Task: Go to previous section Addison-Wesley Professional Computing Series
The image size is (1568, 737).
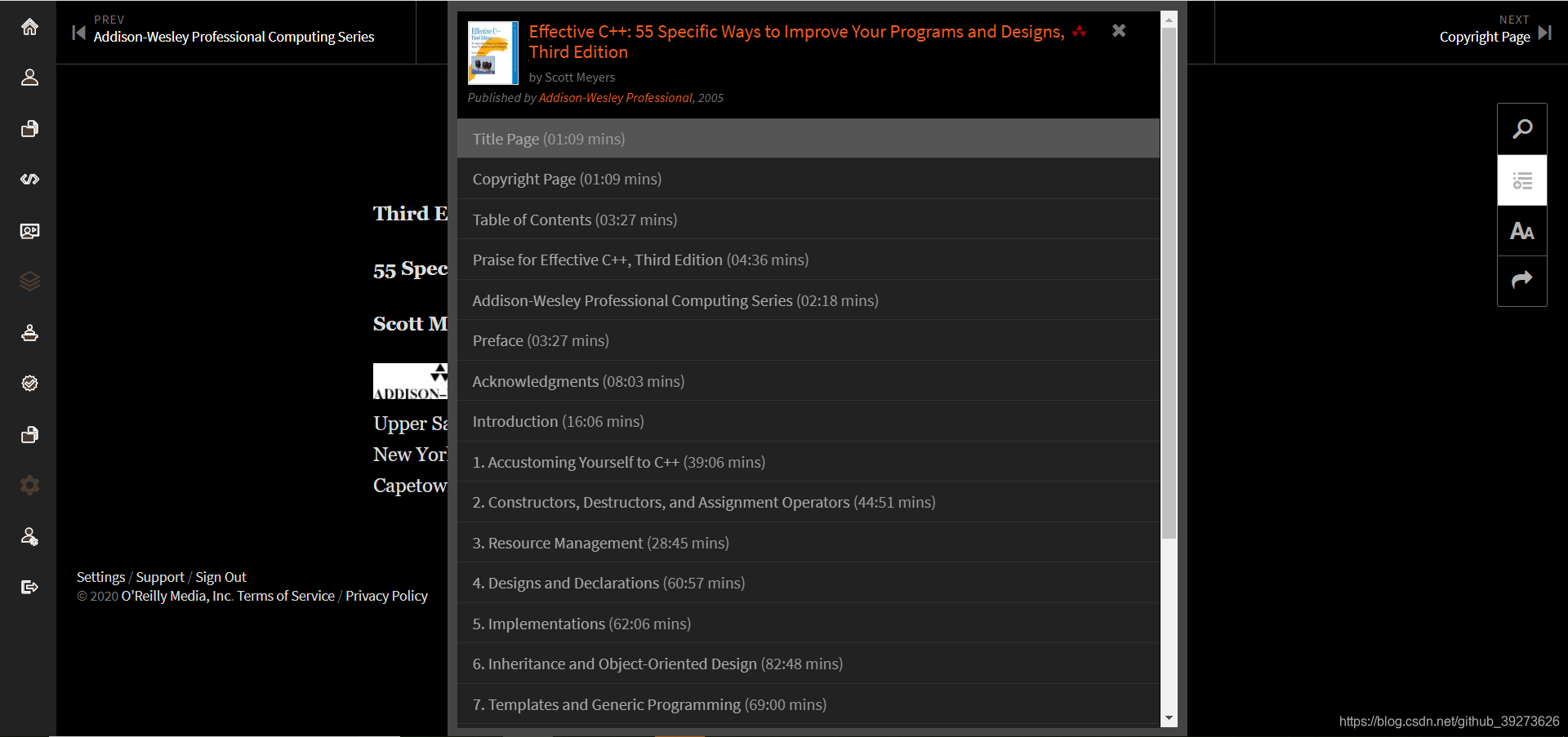Action: pyautogui.click(x=234, y=37)
